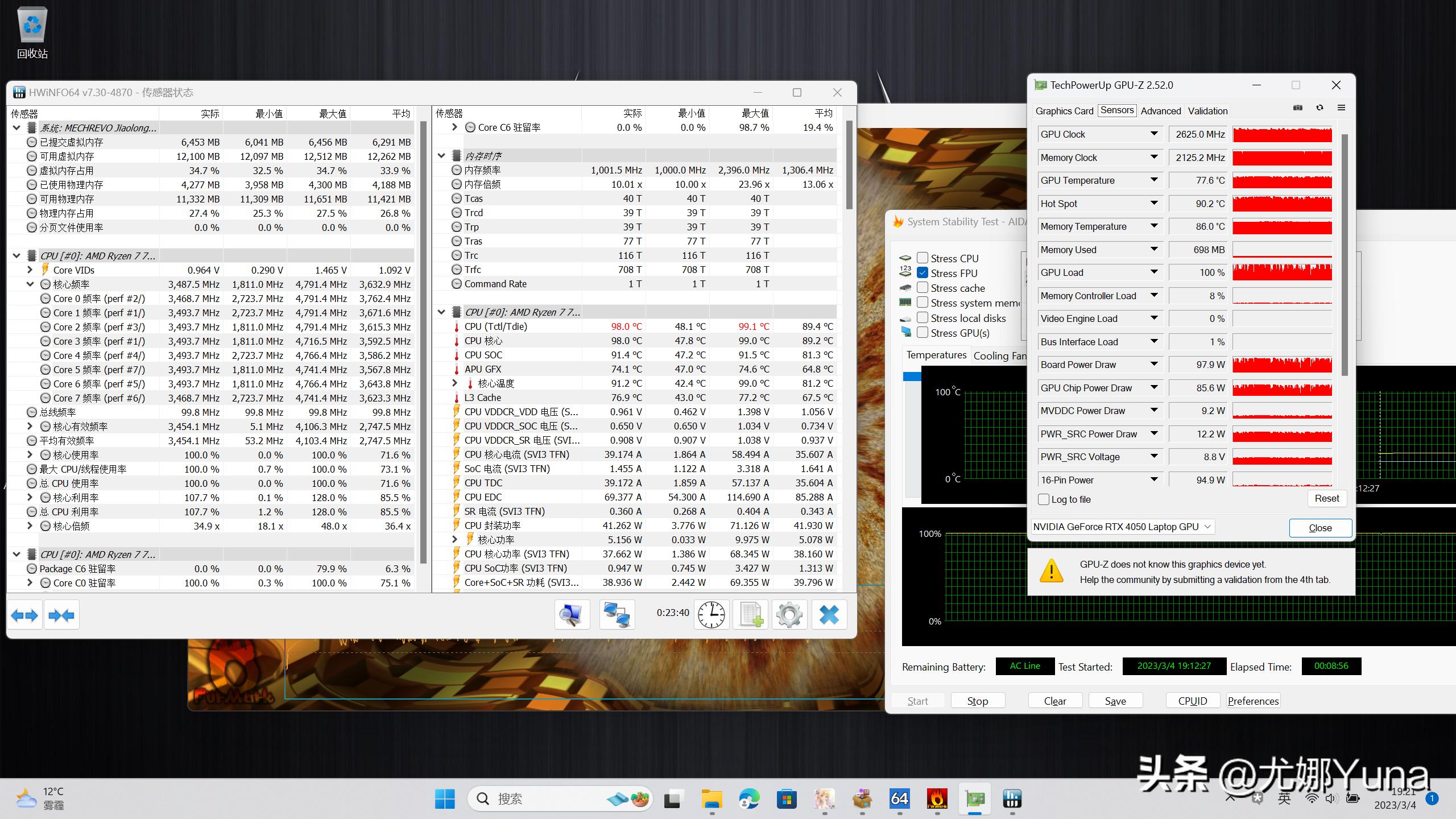Viewport: 1456px width, 819px height.
Task: Click the HWiNFO log file icon
Action: pyautogui.click(x=750, y=615)
